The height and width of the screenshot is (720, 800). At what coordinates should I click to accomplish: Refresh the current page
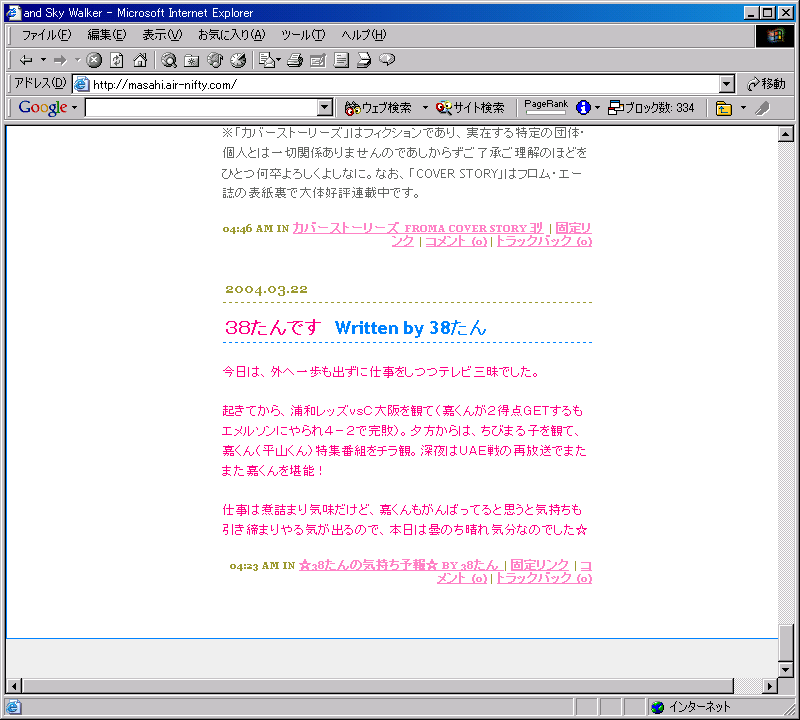click(x=117, y=60)
